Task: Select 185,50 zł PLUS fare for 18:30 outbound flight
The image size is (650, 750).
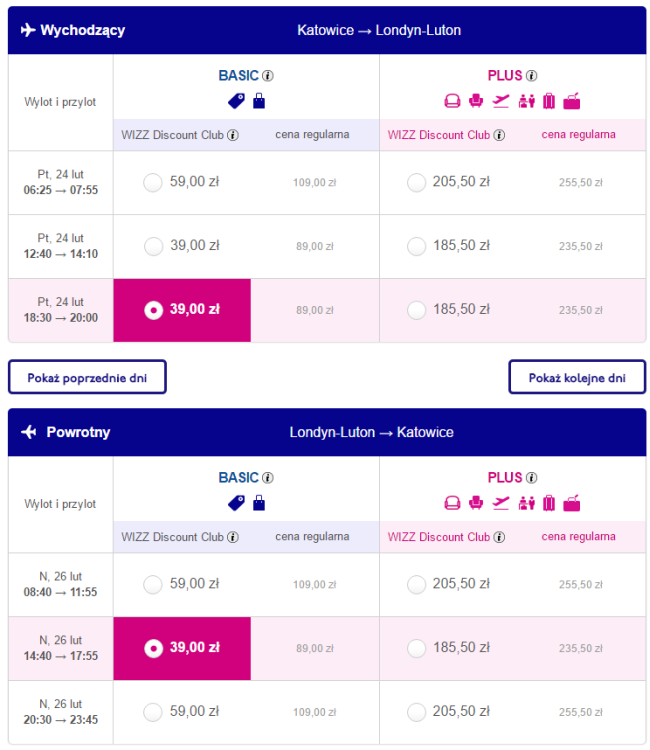Action: pyautogui.click(x=417, y=310)
